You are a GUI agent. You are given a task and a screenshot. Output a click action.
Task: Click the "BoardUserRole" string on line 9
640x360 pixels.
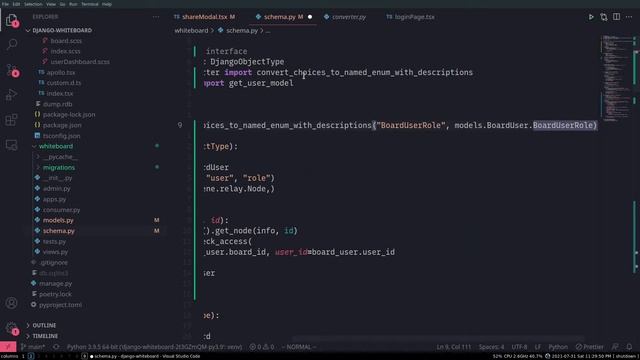point(411,125)
